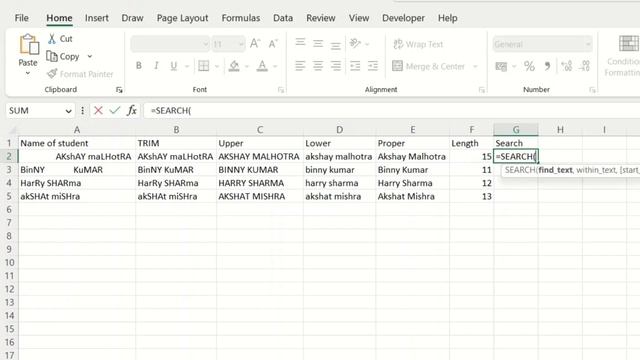The height and width of the screenshot is (360, 640).
Task: Select cell 'Akshay Malhotra' in Proper column
Action: (x=413, y=156)
